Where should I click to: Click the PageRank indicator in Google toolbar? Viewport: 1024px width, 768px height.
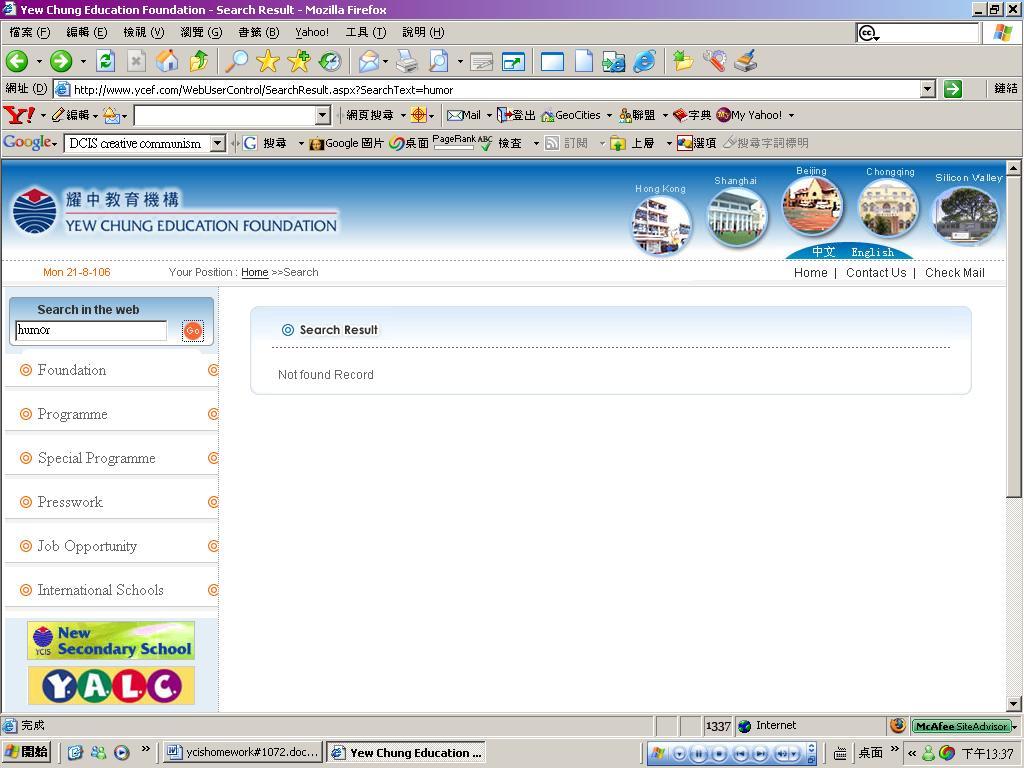pos(454,142)
